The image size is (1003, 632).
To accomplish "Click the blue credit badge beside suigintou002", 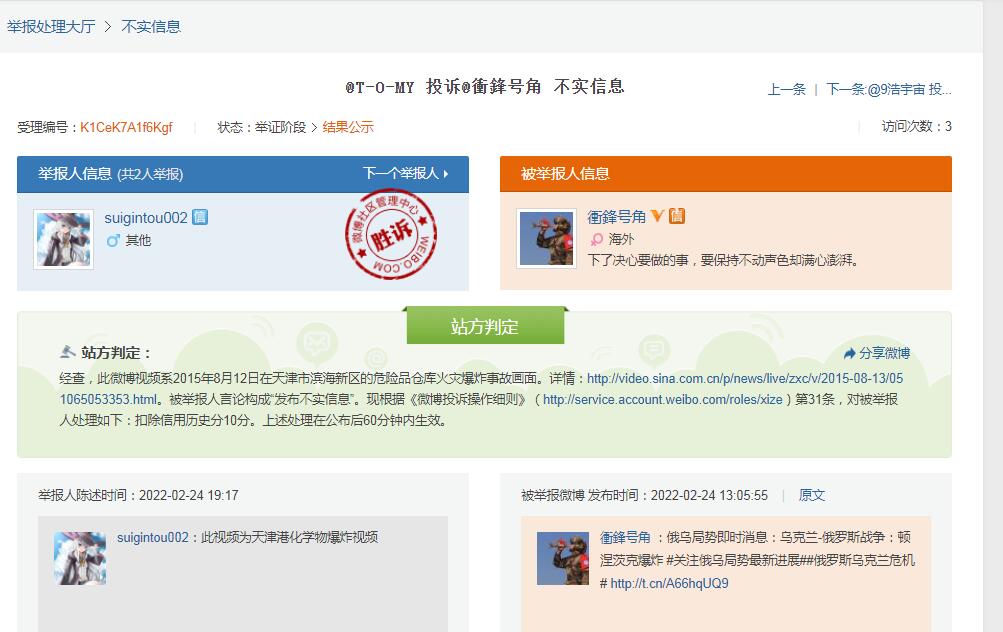I will [200, 217].
